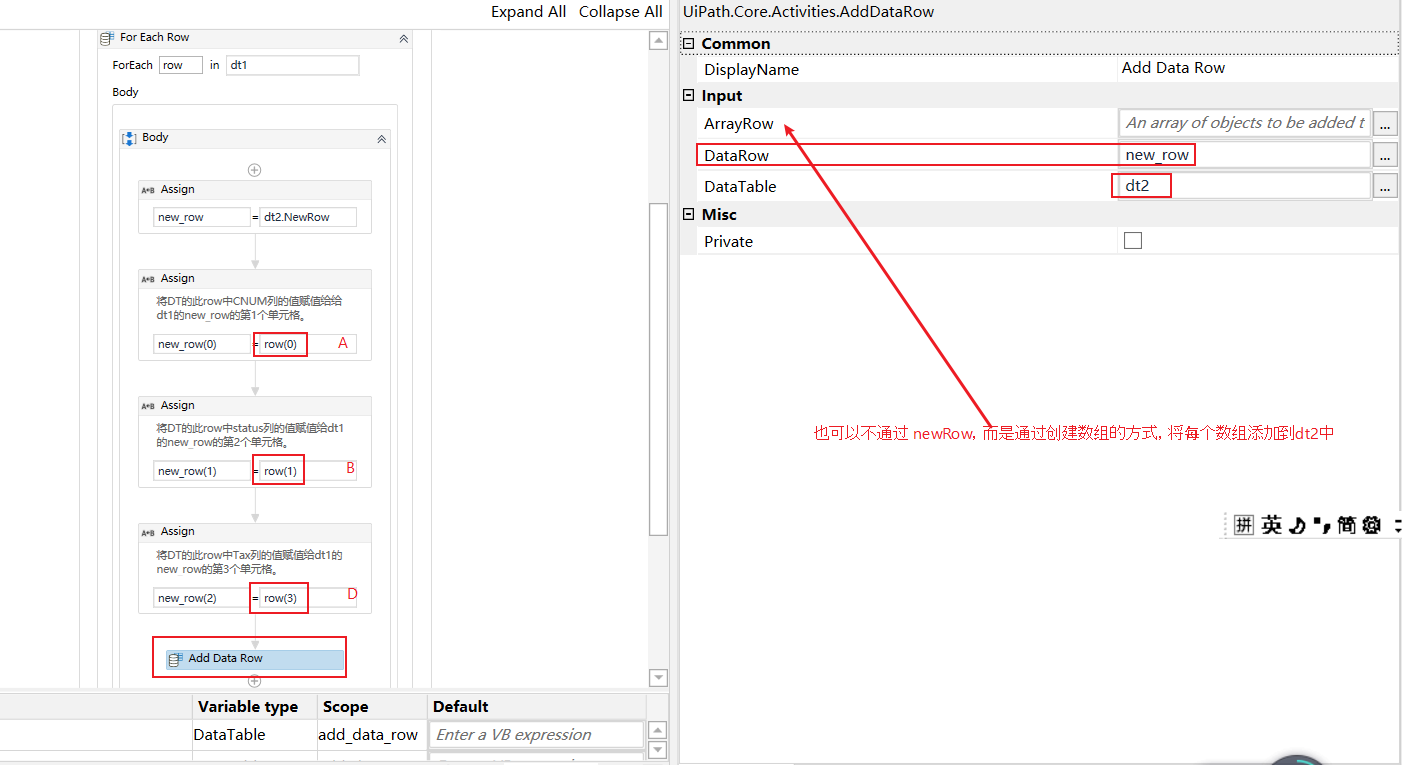
Task: Open the ellipsis browser for DataTable dt2
Action: [x=1386, y=187]
